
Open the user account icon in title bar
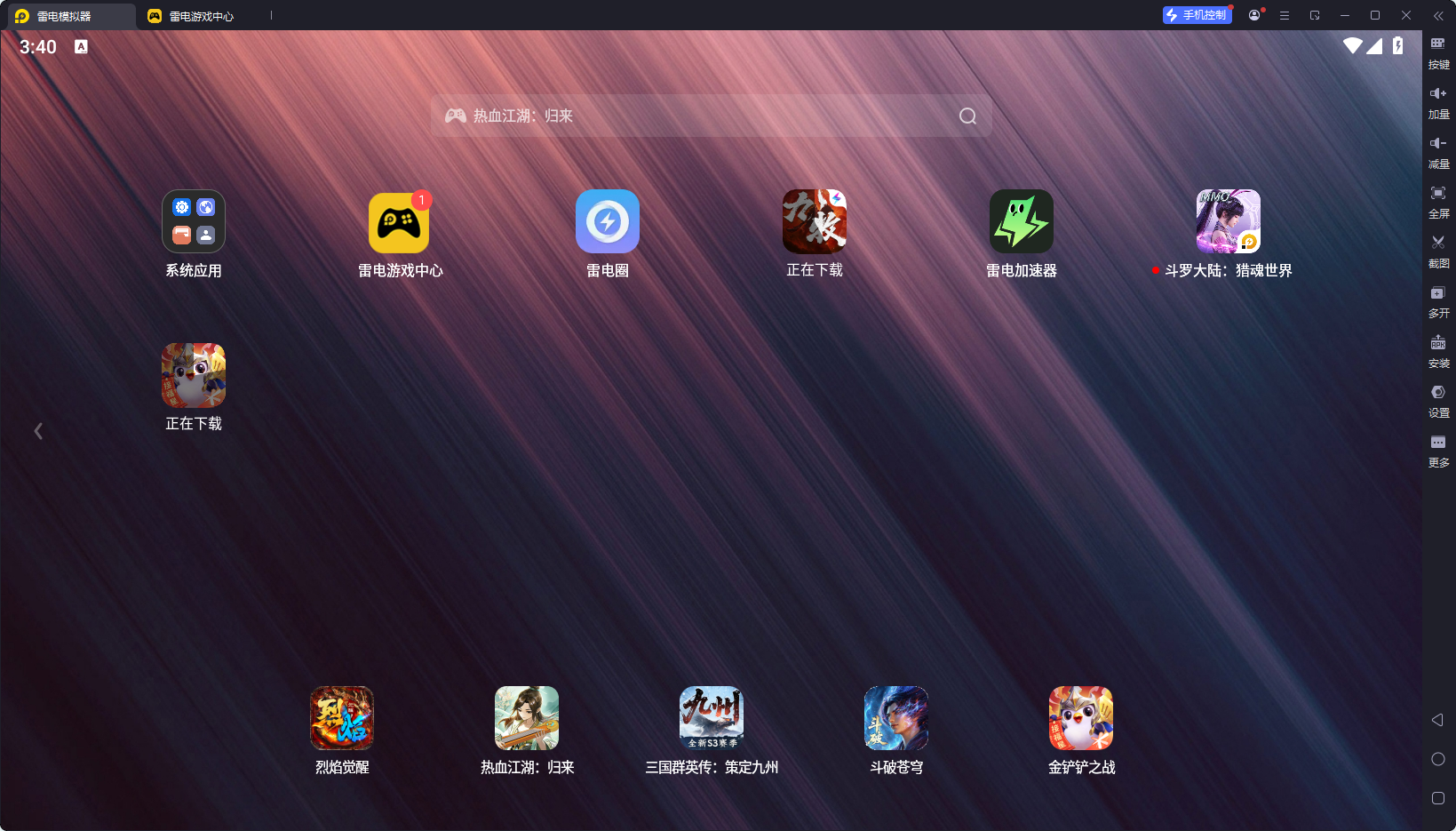(x=1254, y=15)
